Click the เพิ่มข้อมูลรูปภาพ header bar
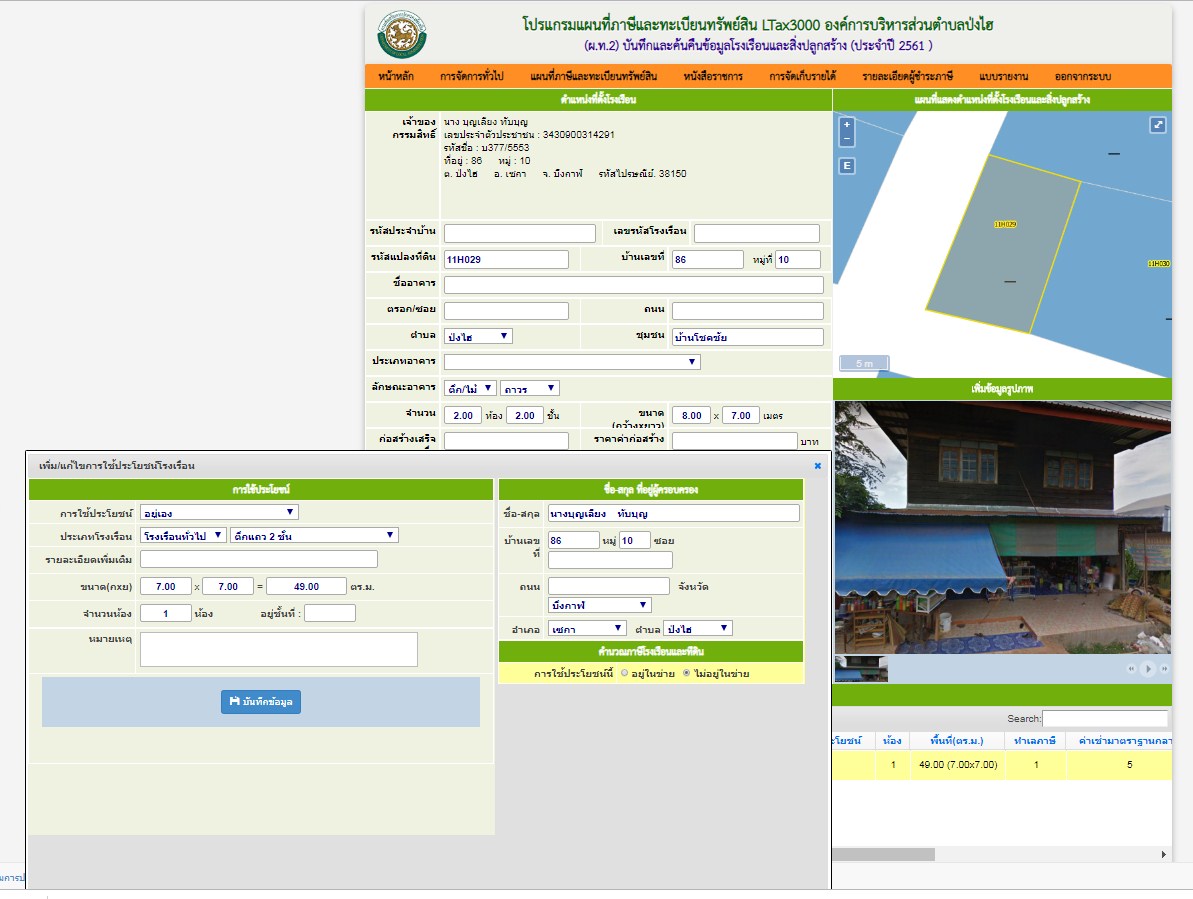 [1002, 389]
